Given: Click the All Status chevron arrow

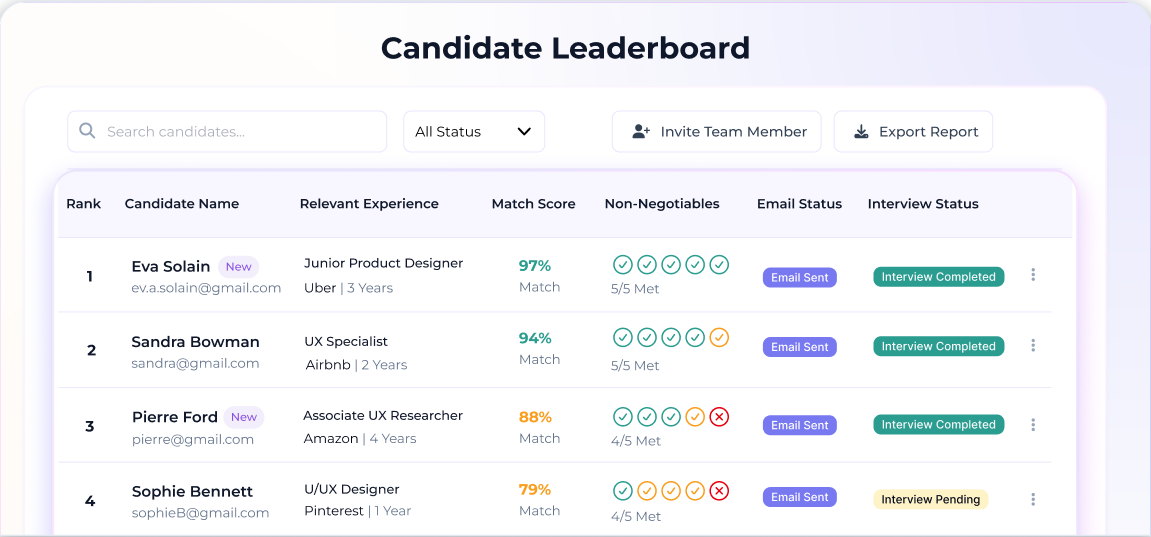Looking at the screenshot, I should click(524, 132).
